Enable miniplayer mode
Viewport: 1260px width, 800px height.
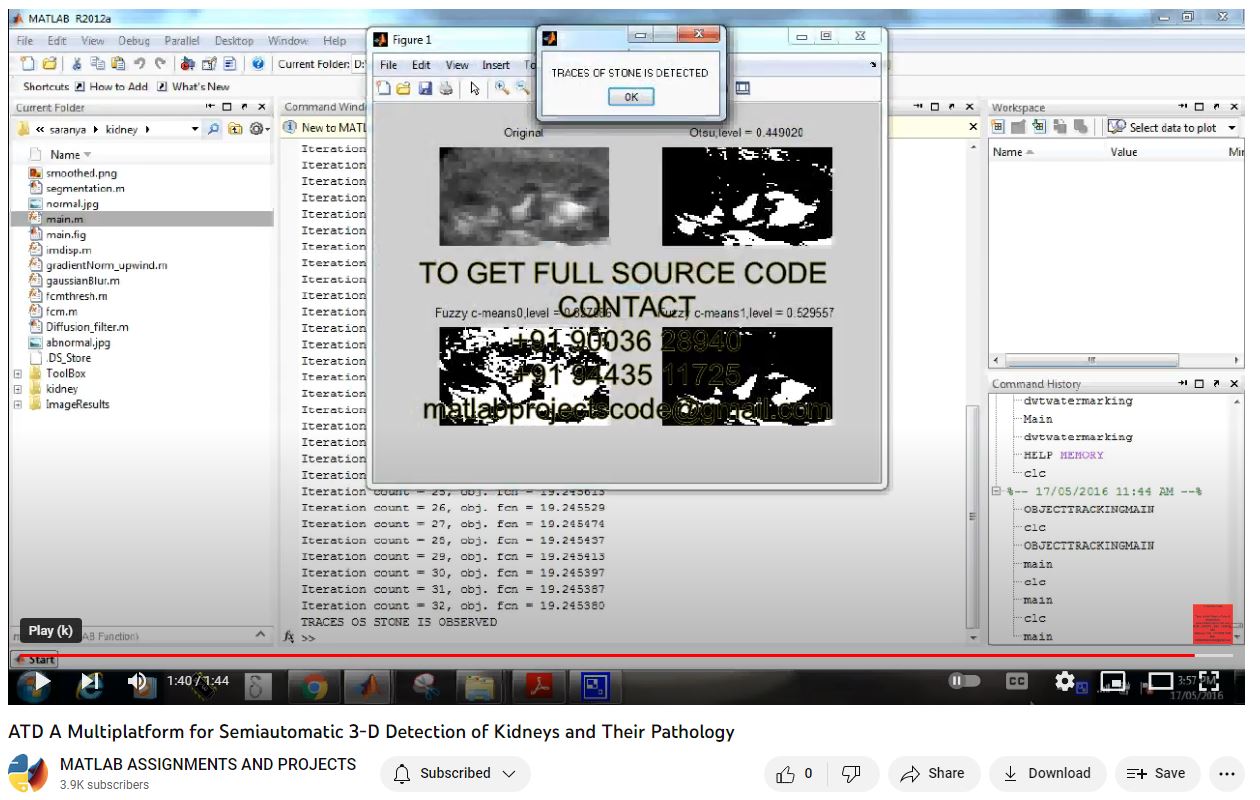coord(1113,682)
